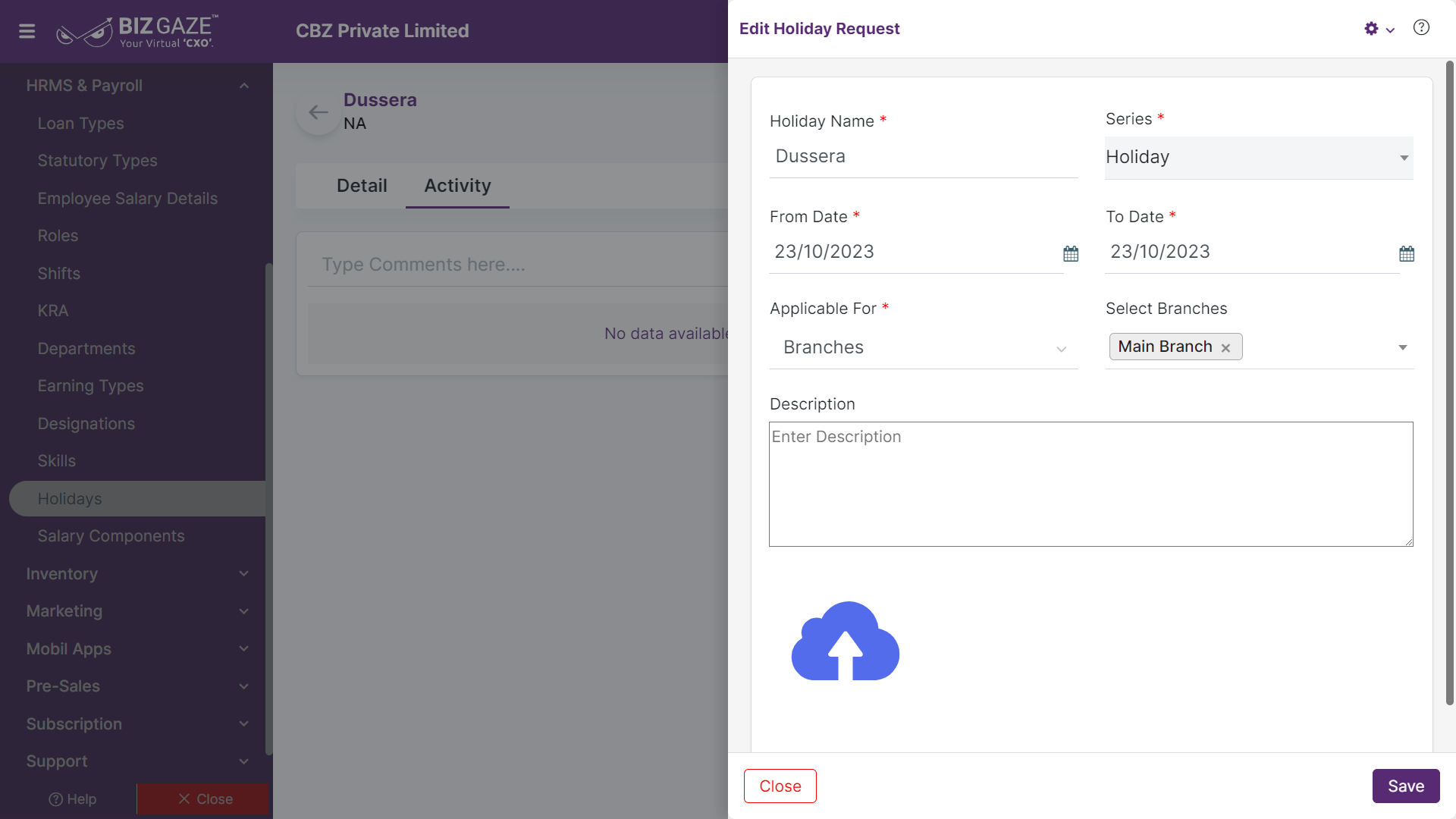Open the Applicable For Branches dropdown
The image size is (1456, 819).
(924, 347)
